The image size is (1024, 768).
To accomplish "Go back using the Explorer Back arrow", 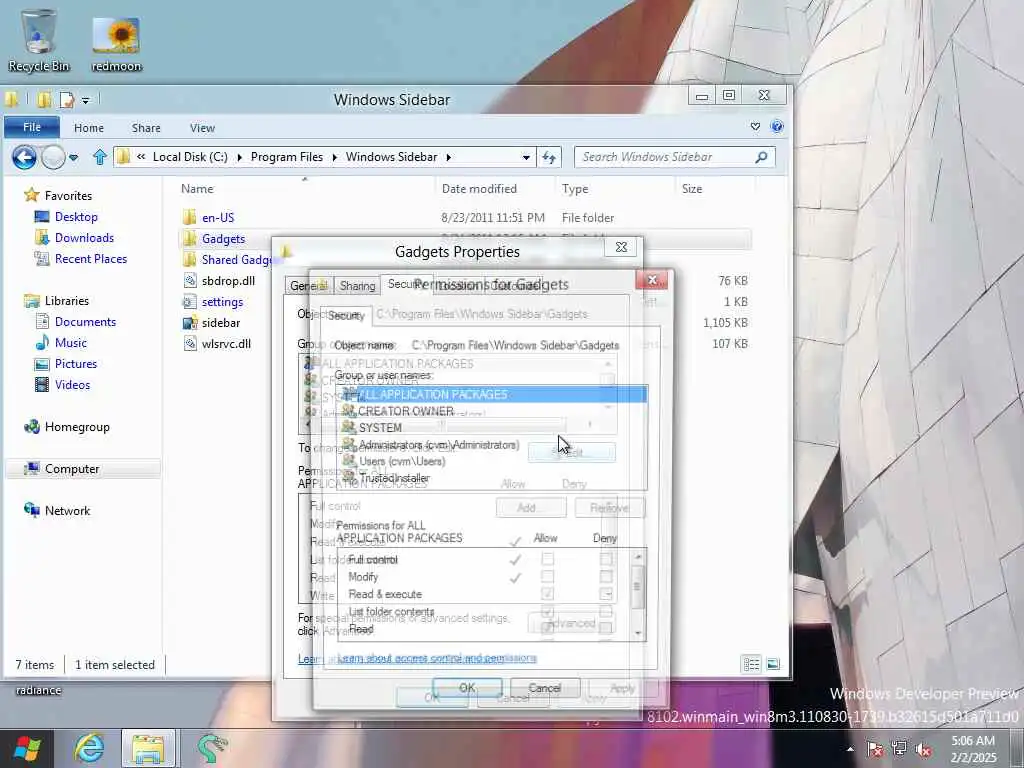I will click(x=24, y=157).
